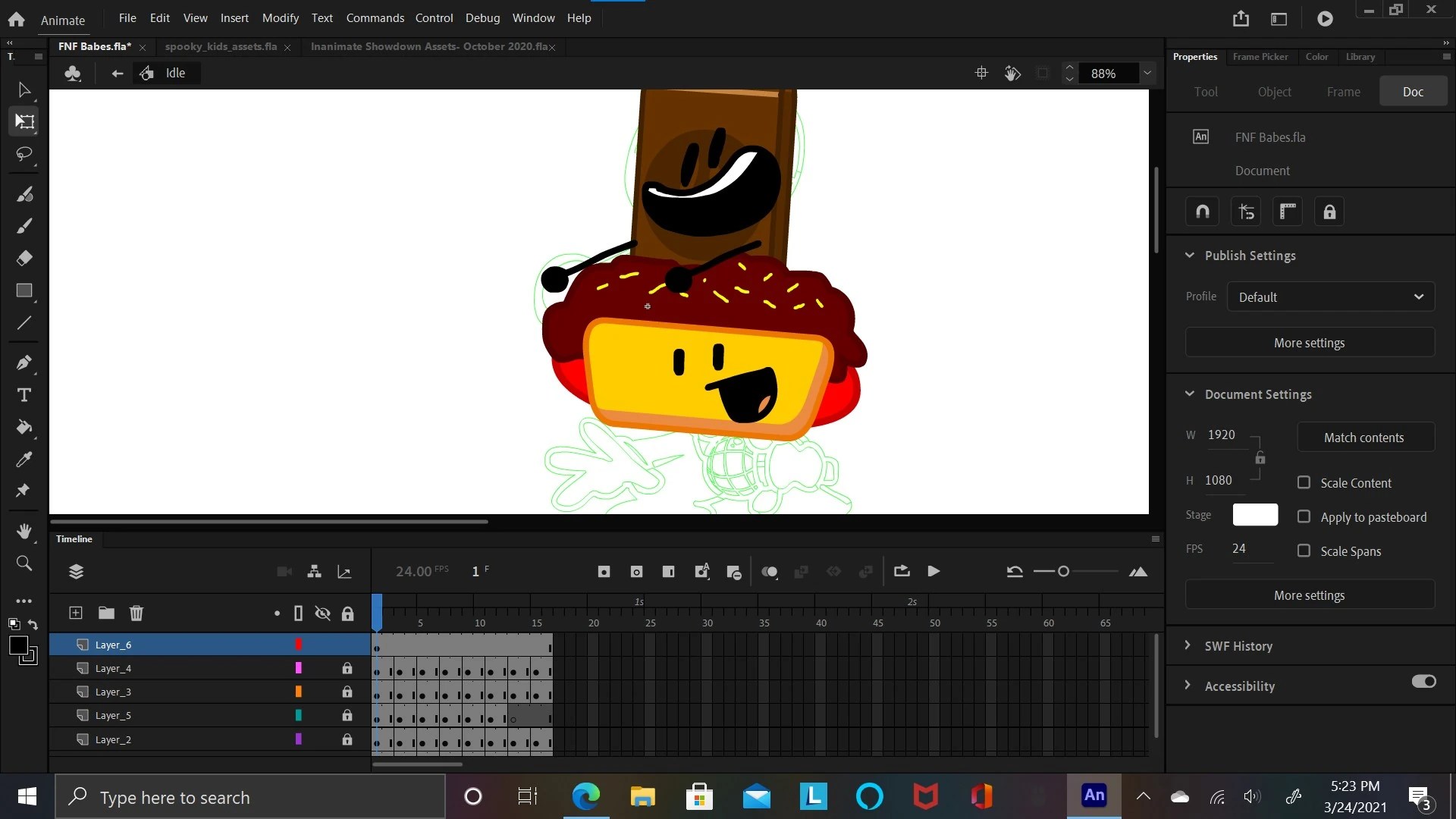Expand the Accessibility section
This screenshot has width=1456, height=819.
point(1188,686)
